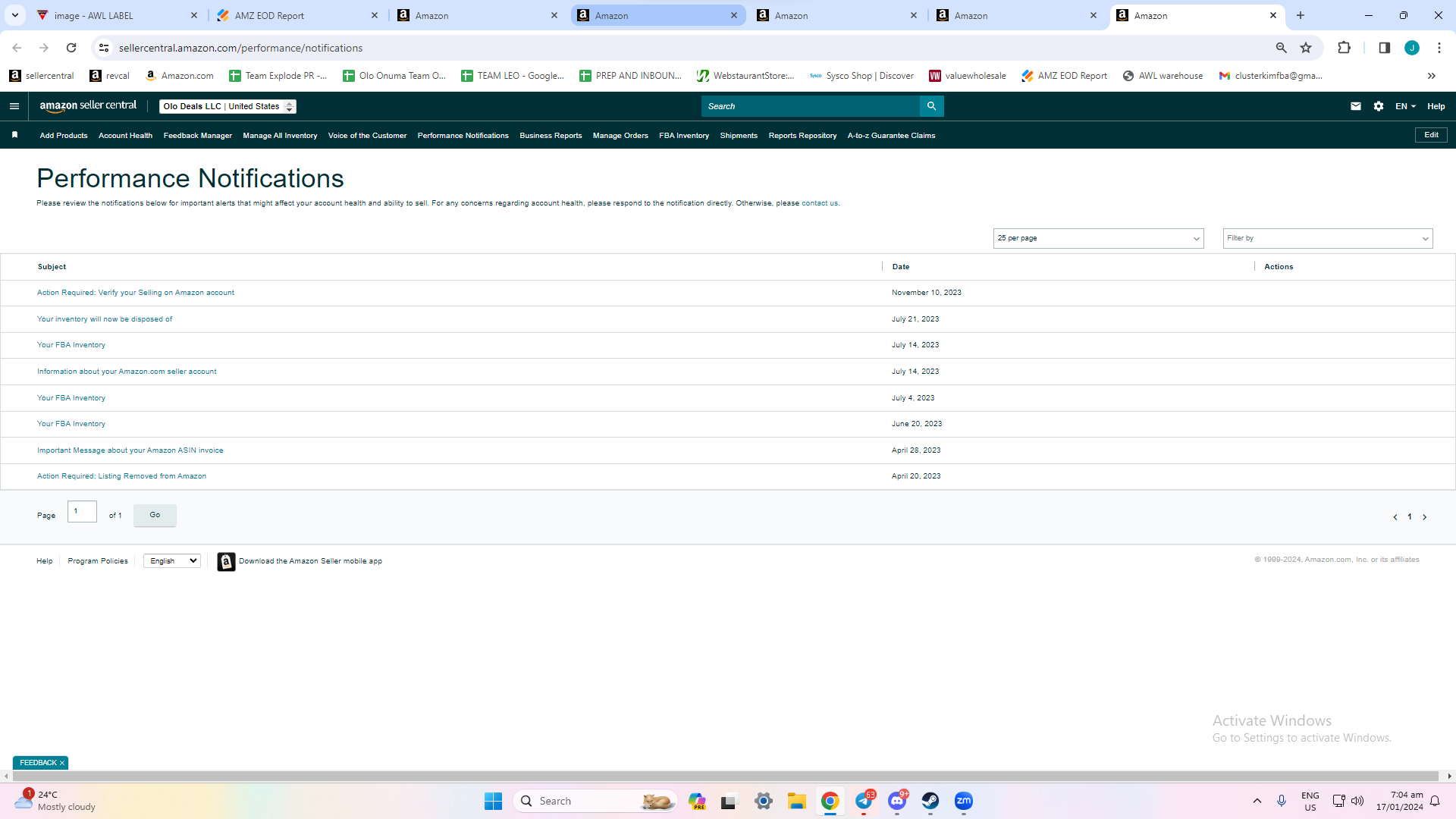
Task: Click the browser address bar URL
Action: 240,48
